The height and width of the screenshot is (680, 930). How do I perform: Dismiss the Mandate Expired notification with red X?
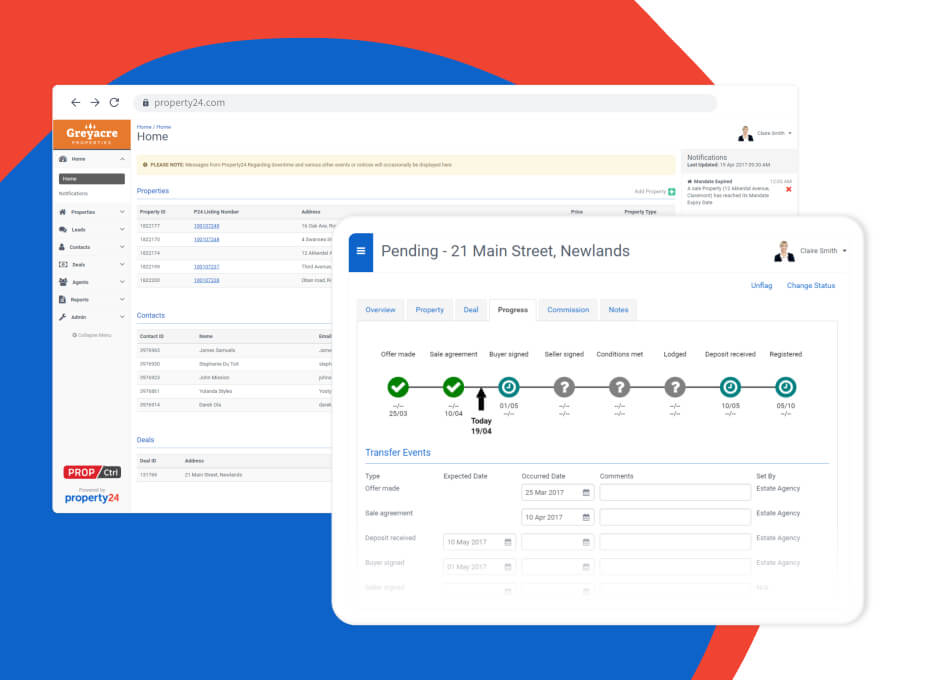point(788,189)
